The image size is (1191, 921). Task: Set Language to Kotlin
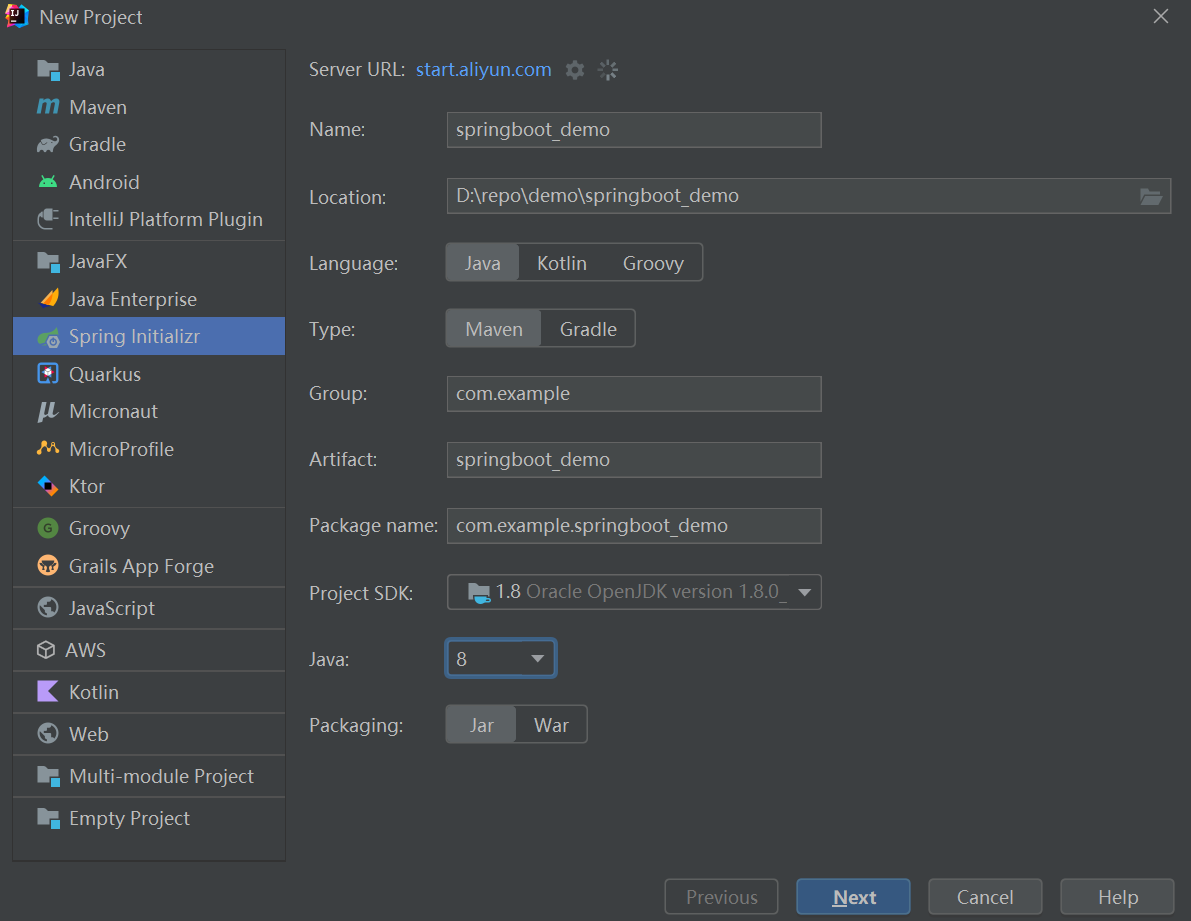click(562, 263)
